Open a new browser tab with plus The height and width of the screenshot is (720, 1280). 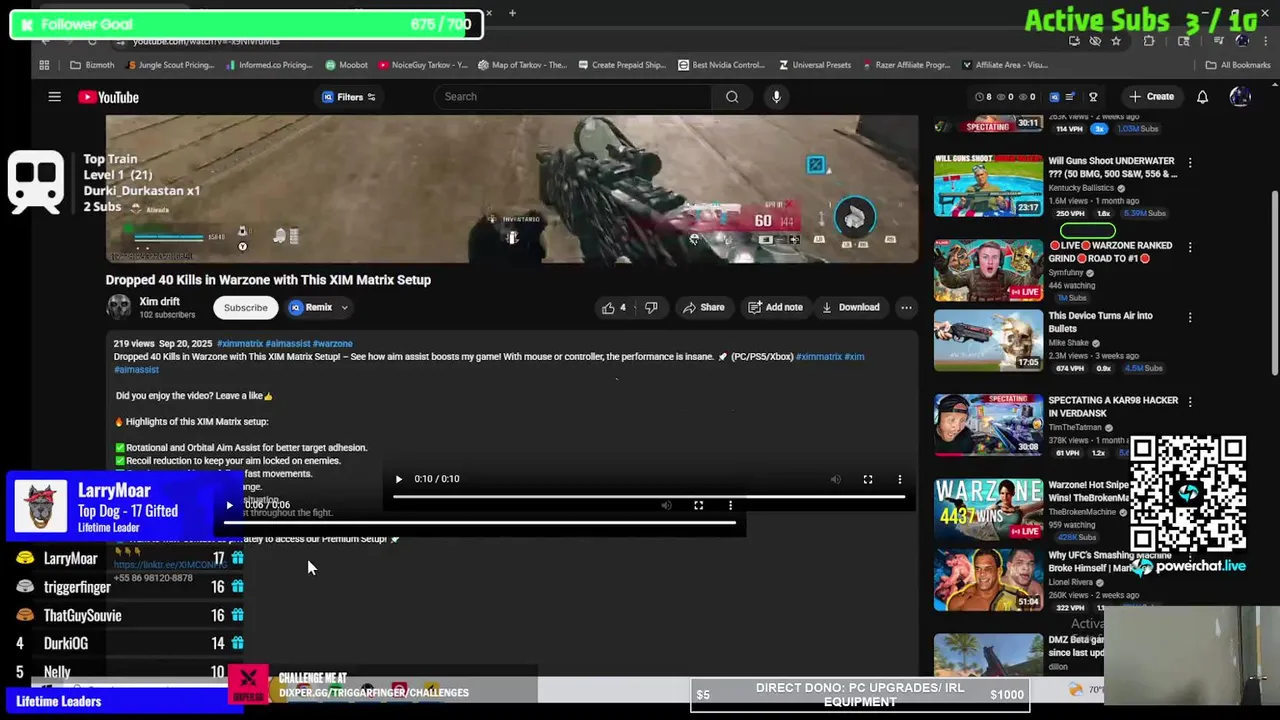512,13
